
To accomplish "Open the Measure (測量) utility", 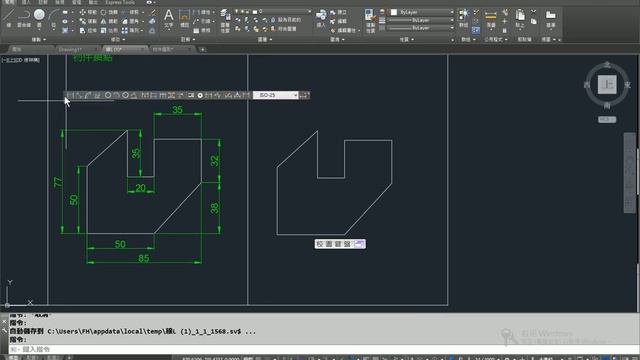I will [x=491, y=18].
